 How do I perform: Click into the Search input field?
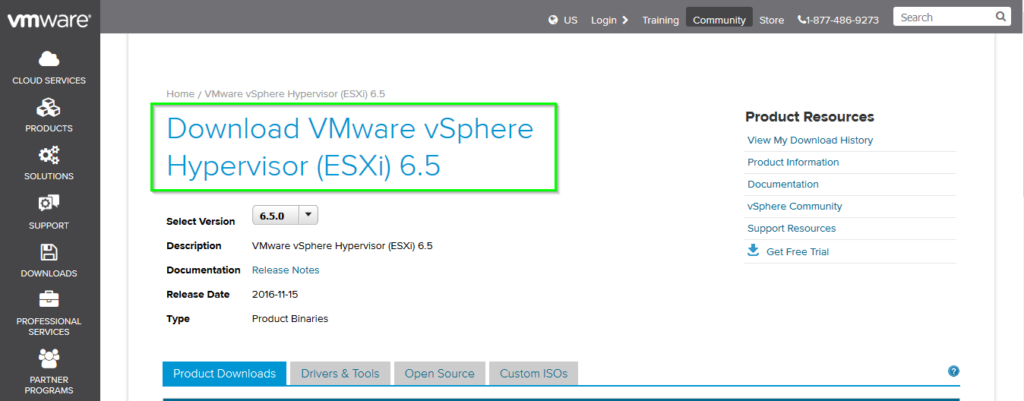coord(943,17)
